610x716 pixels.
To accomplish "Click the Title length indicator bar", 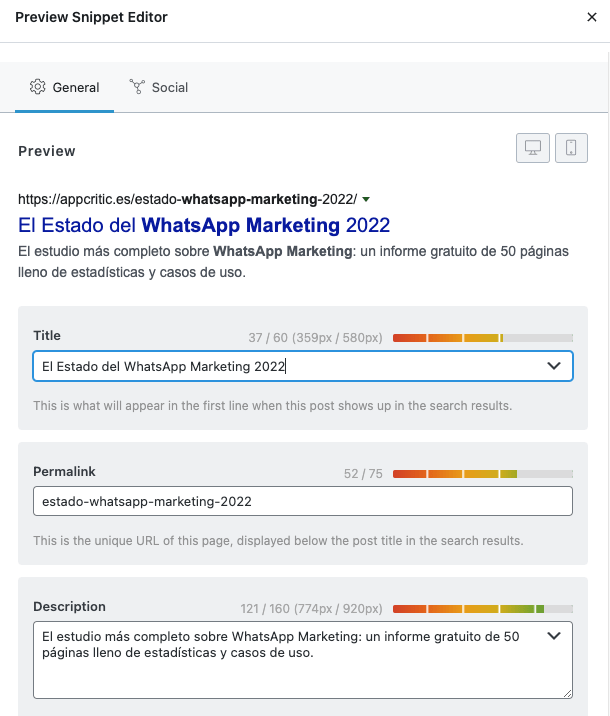I will (483, 338).
